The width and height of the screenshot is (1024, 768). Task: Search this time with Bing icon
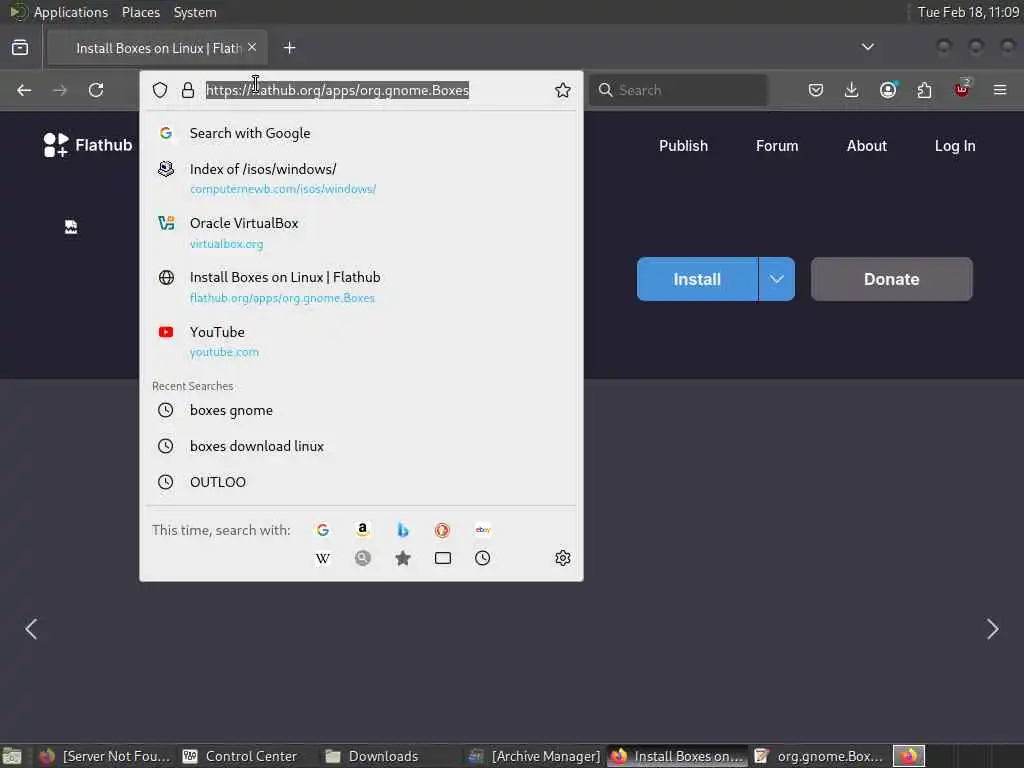click(403, 530)
